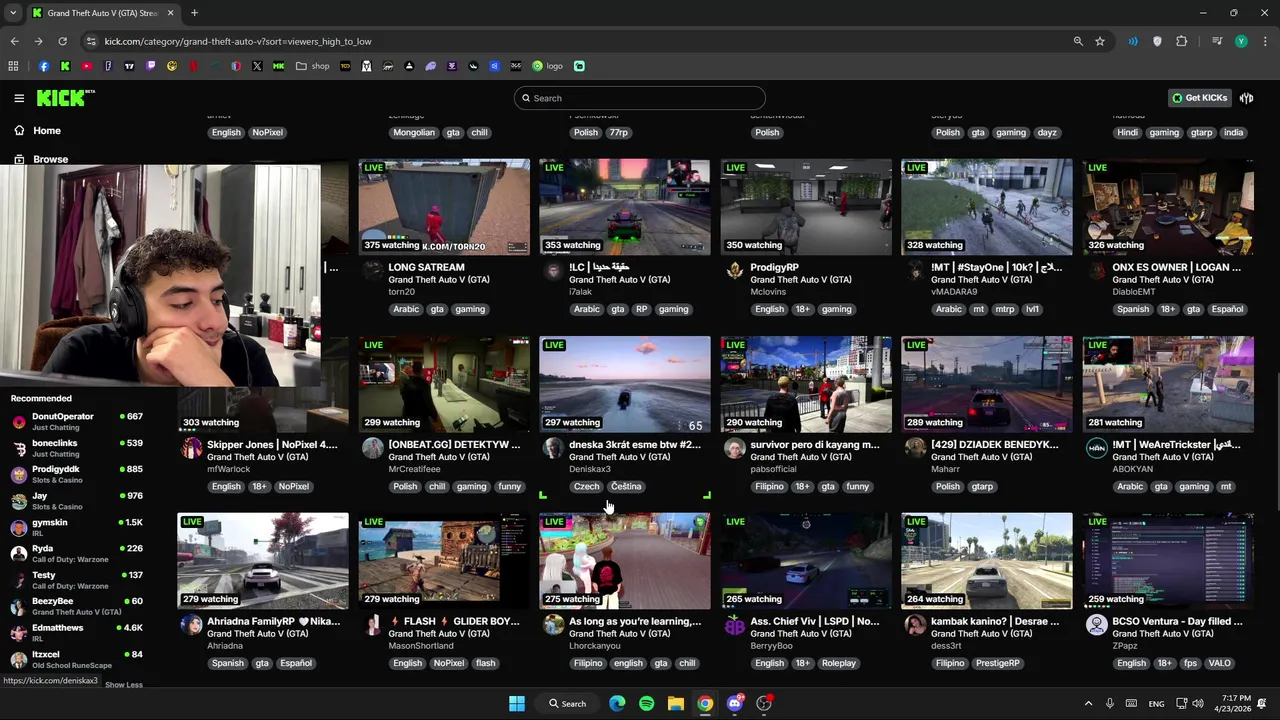Click the Kick search field

point(640,98)
